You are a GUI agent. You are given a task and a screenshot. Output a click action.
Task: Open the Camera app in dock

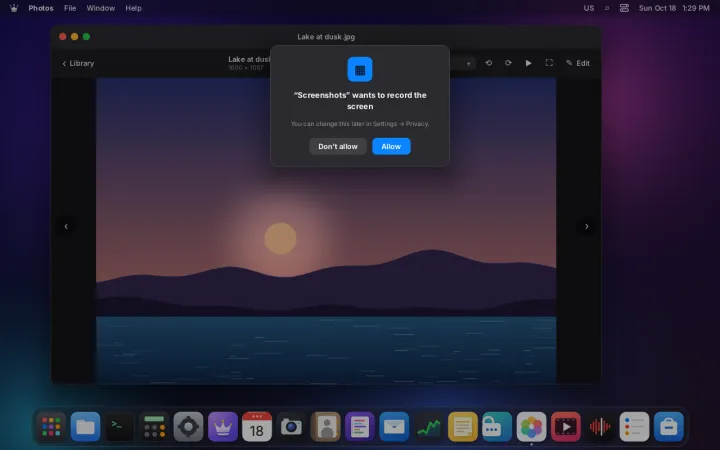click(291, 427)
